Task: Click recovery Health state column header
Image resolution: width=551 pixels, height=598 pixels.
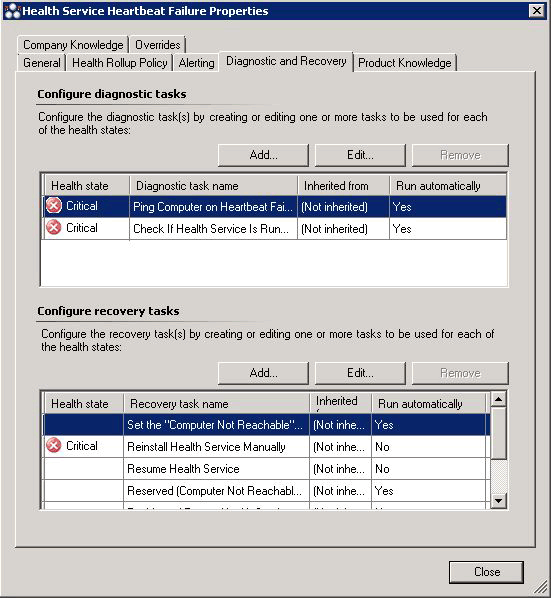Action: coord(84,403)
